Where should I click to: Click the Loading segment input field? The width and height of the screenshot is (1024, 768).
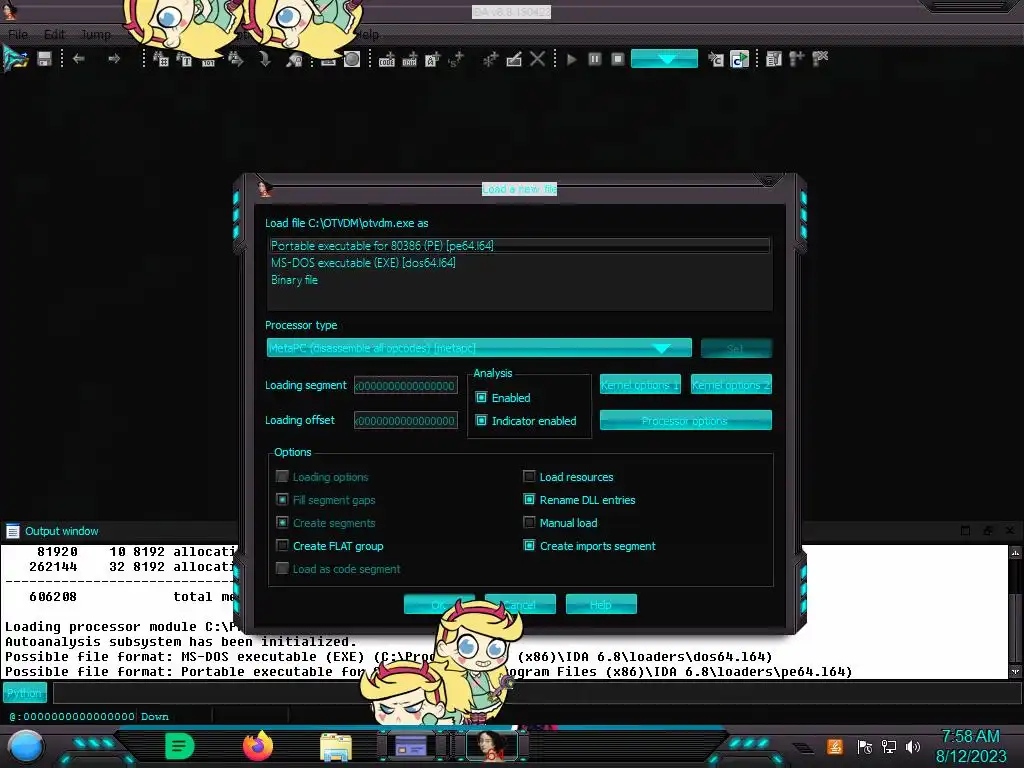tap(406, 385)
